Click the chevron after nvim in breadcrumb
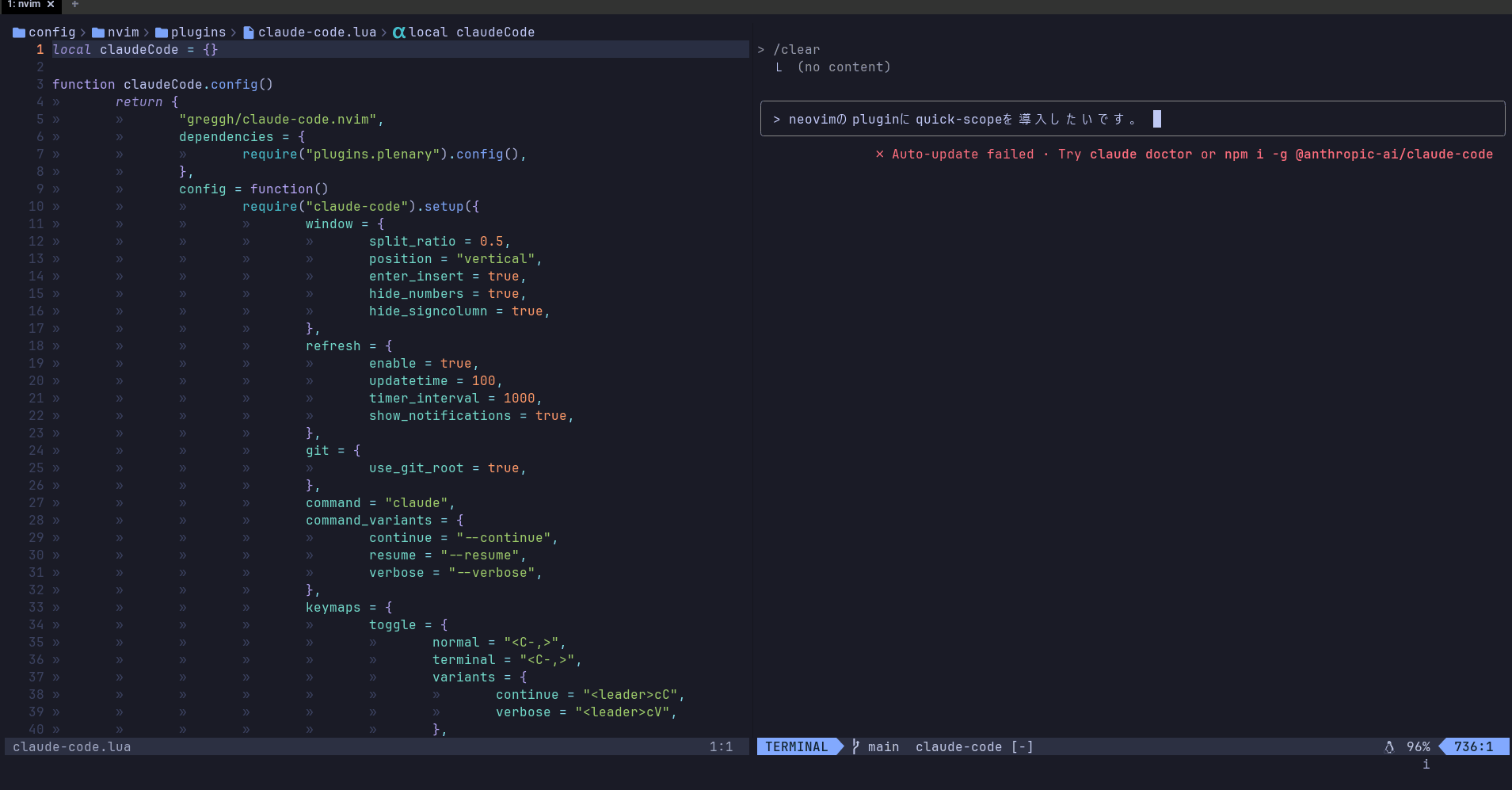Image resolution: width=1512 pixels, height=790 pixels. click(x=147, y=32)
